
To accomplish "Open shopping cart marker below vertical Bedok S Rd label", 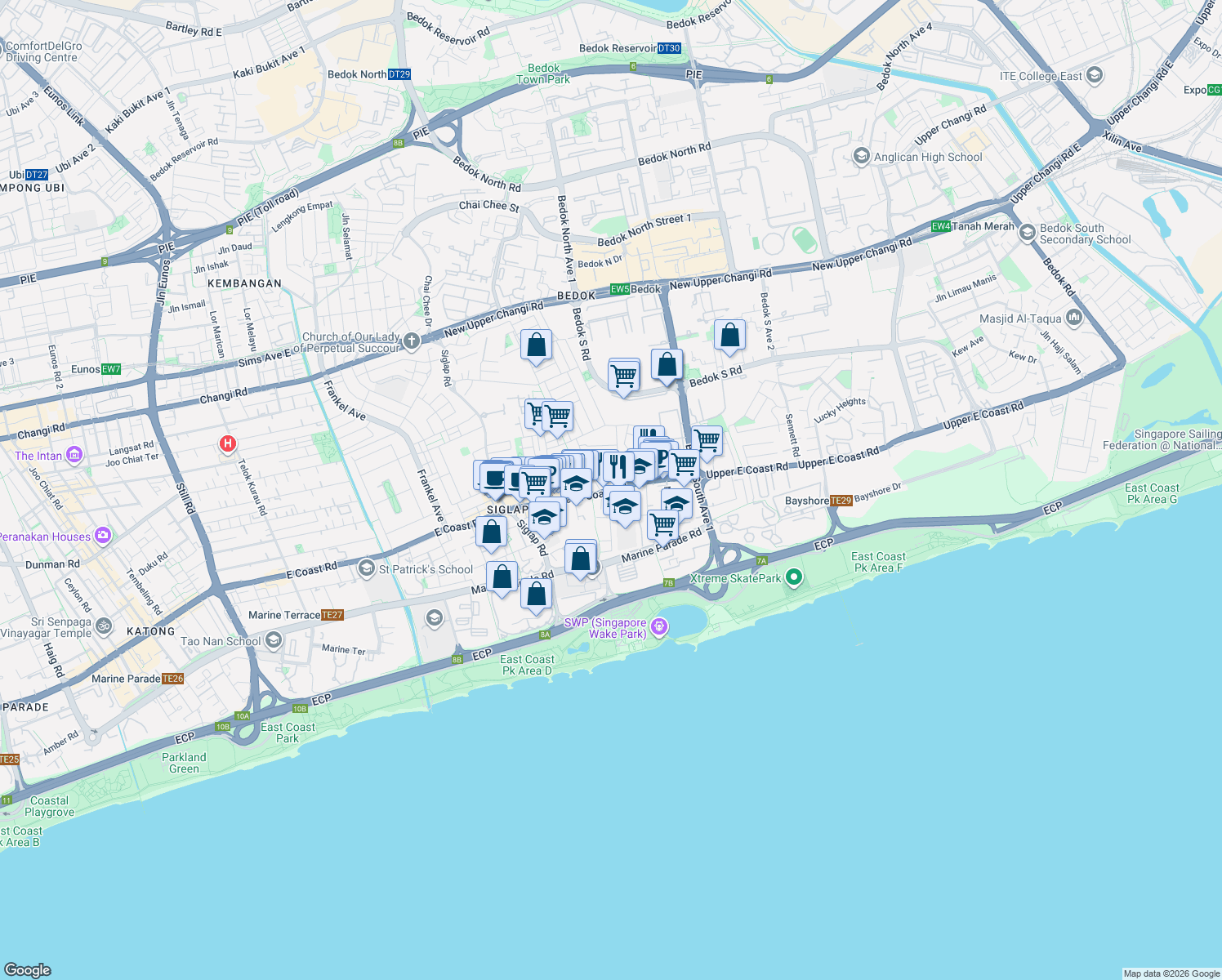I will (x=624, y=377).
